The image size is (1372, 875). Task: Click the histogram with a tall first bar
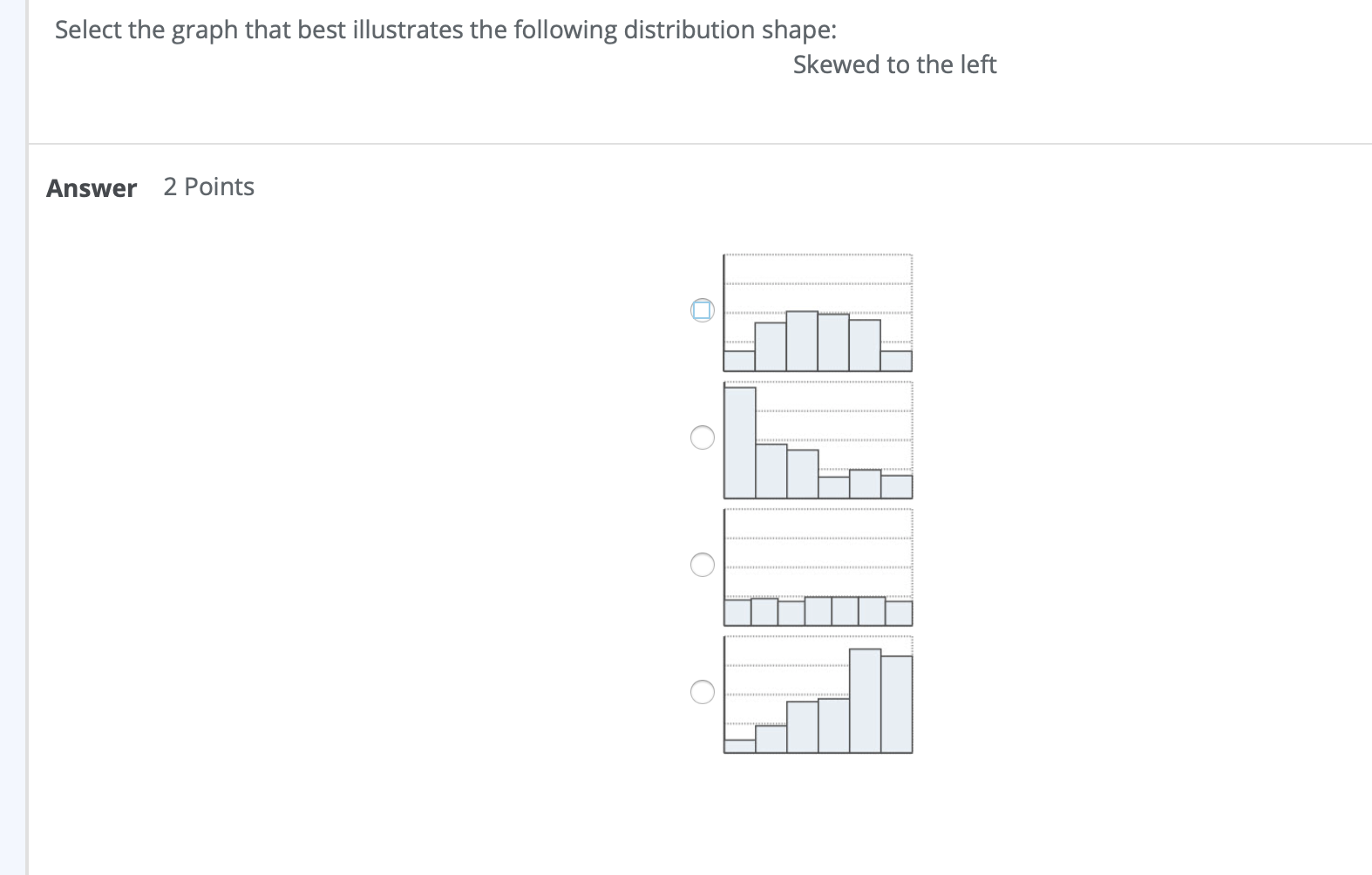818,440
